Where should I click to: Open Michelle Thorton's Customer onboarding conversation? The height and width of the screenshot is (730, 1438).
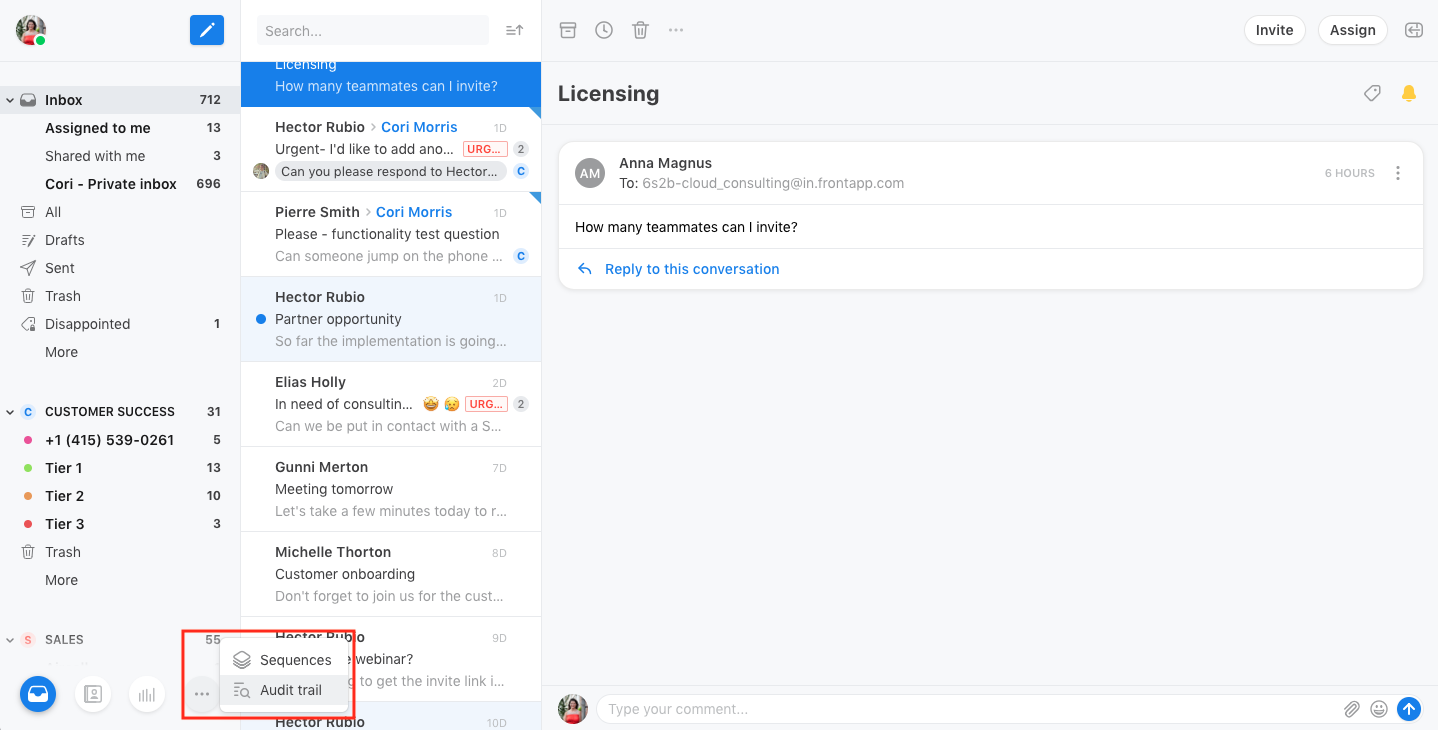pyautogui.click(x=391, y=574)
